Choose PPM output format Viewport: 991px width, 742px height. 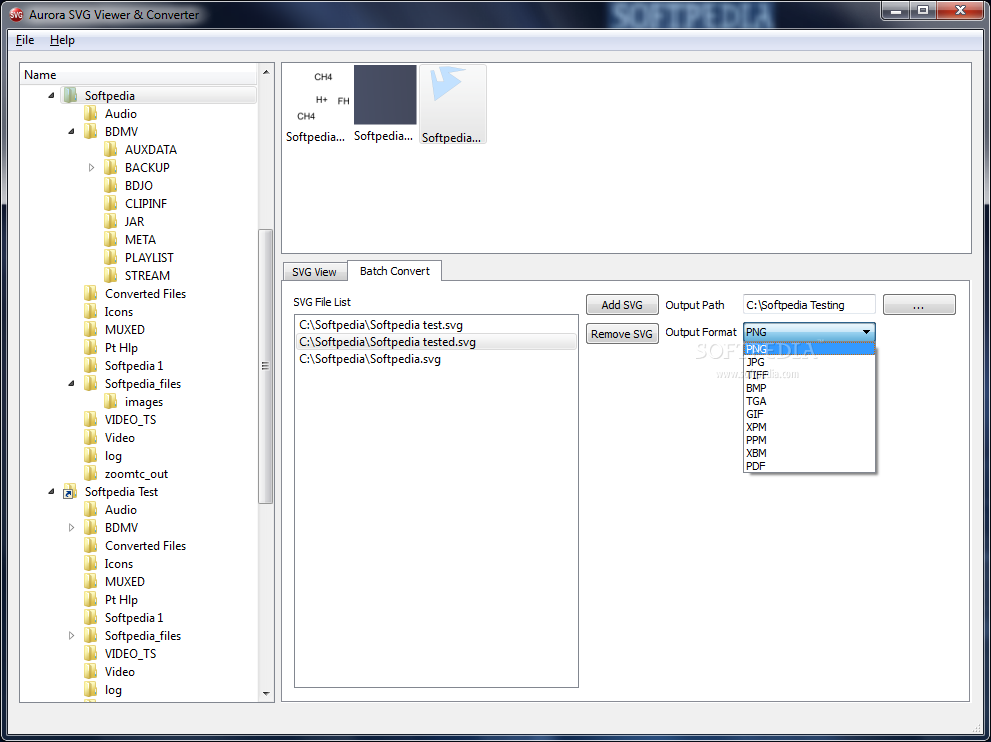coord(809,440)
